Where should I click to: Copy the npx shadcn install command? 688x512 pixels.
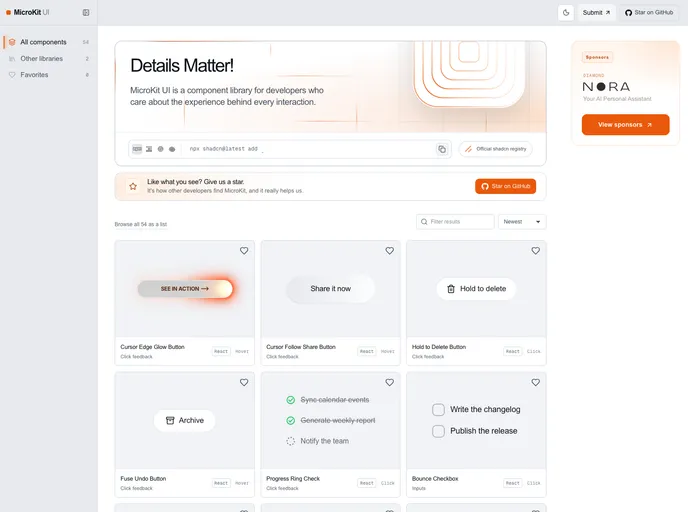click(x=442, y=149)
